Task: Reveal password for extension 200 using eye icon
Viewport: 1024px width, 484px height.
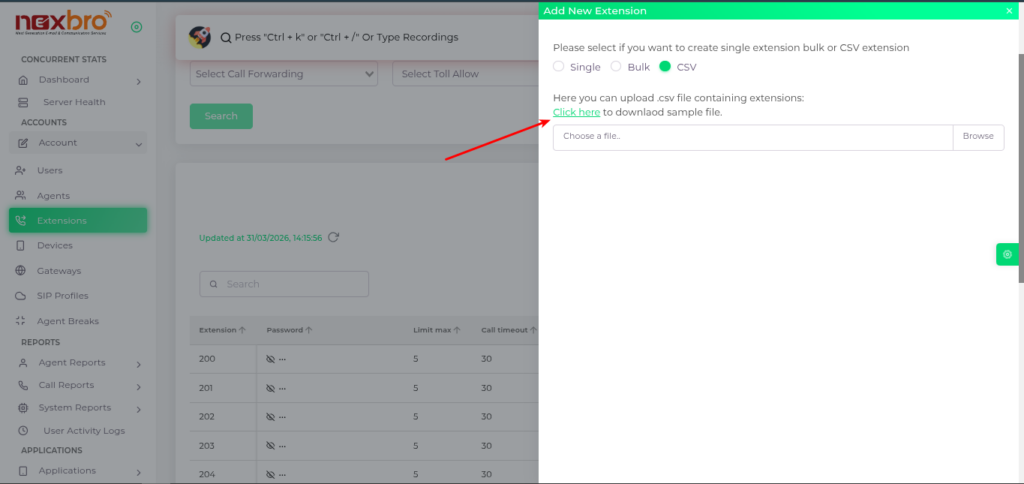Action: click(x=270, y=359)
